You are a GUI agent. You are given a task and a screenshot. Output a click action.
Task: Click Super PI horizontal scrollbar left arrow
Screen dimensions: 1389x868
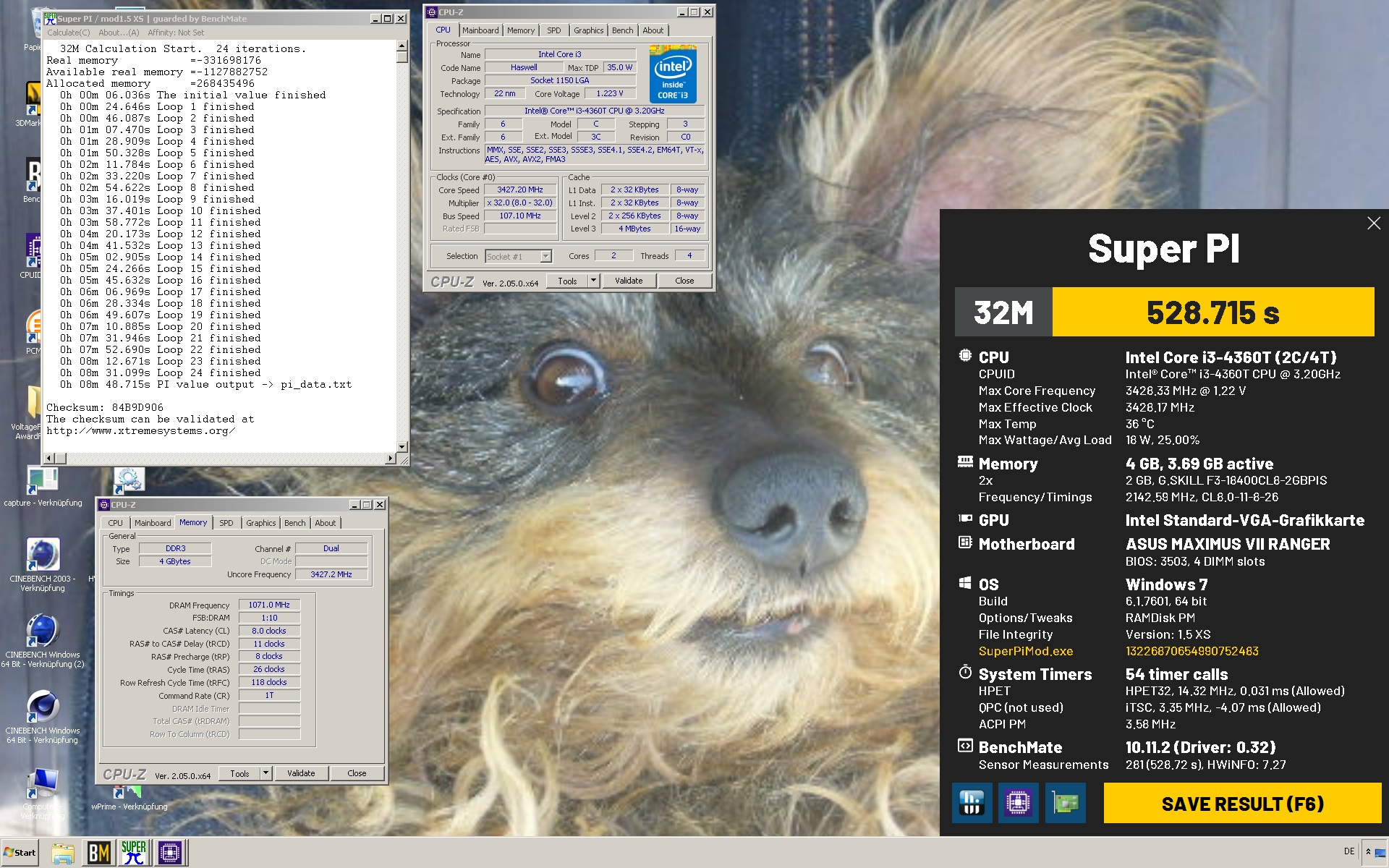pyautogui.click(x=49, y=459)
